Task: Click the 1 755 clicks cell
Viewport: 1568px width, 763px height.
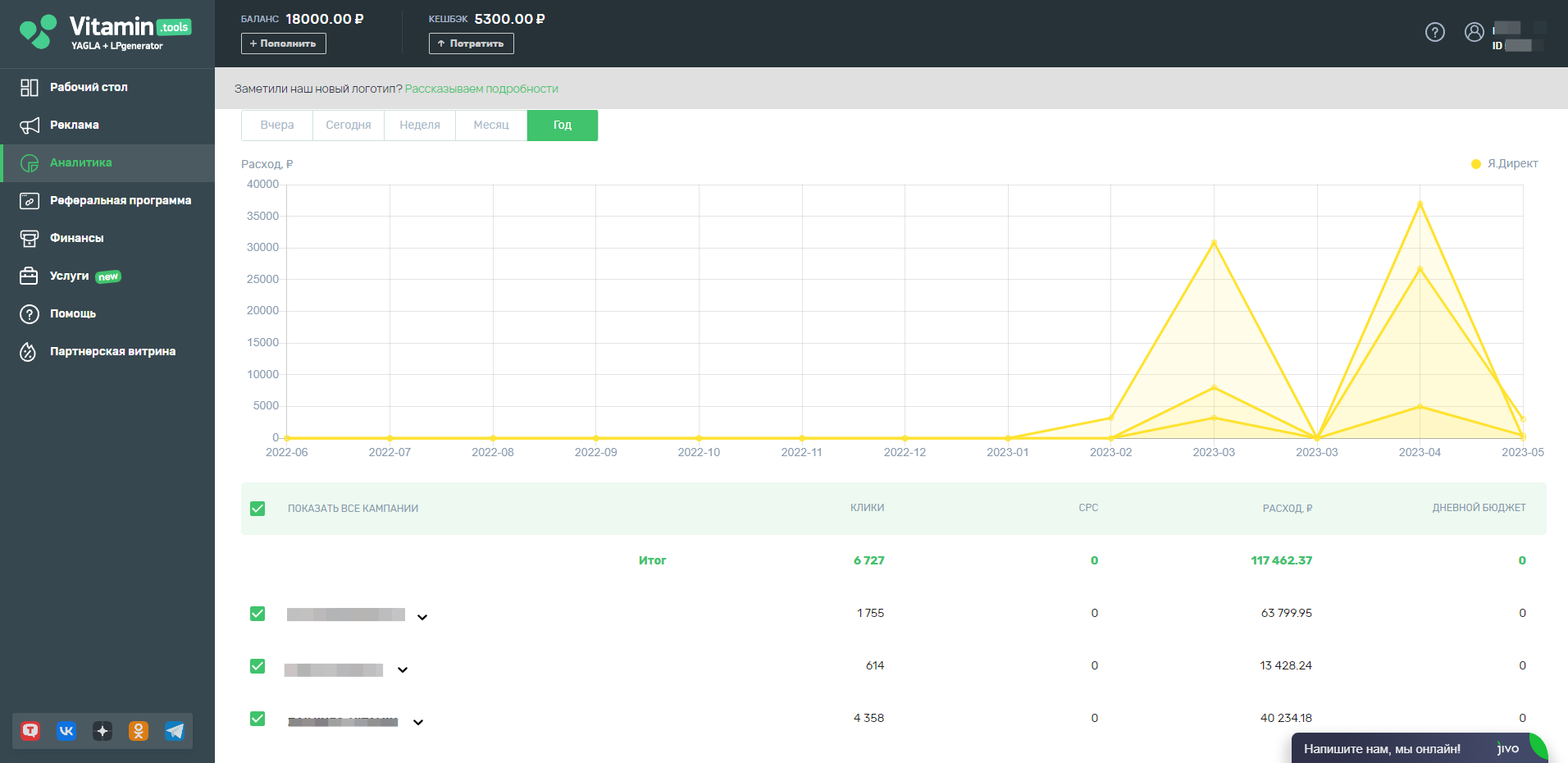Action: pyautogui.click(x=871, y=613)
